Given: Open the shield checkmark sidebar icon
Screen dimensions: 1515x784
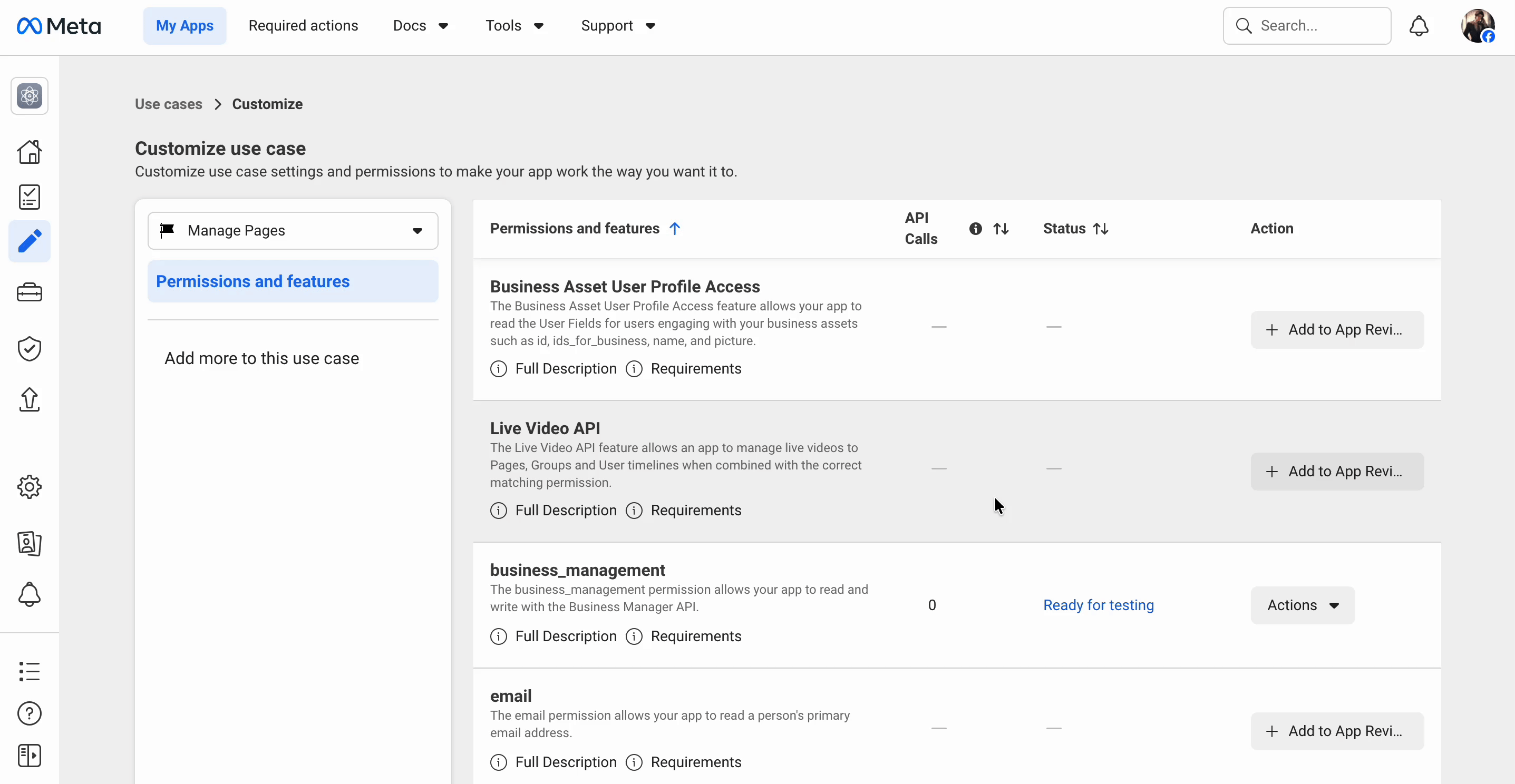Looking at the screenshot, I should (x=30, y=348).
